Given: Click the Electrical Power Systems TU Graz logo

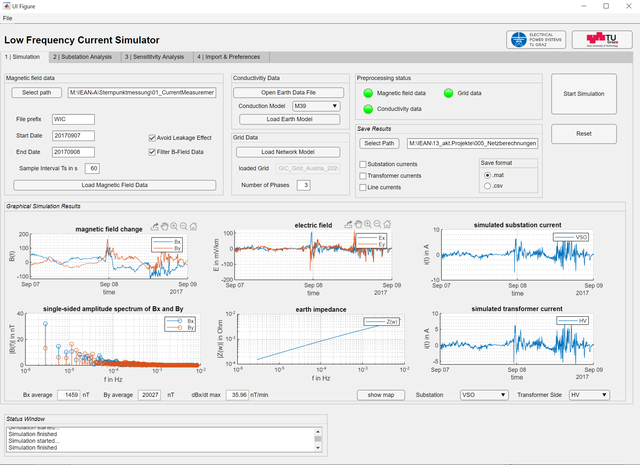Looking at the screenshot, I should click(x=536, y=40).
